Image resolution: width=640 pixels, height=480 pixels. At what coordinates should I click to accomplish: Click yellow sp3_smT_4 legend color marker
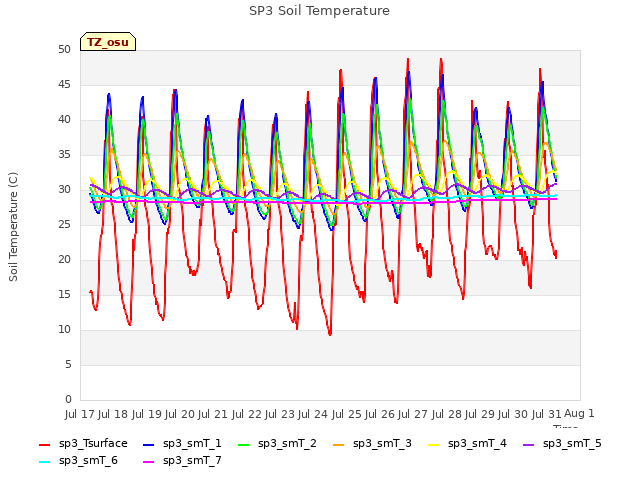tap(433, 444)
